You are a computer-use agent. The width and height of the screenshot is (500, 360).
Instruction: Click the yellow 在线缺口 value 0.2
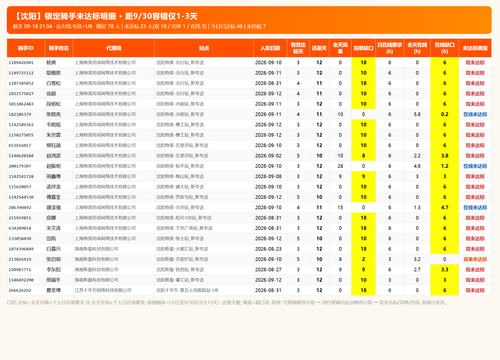(x=444, y=114)
